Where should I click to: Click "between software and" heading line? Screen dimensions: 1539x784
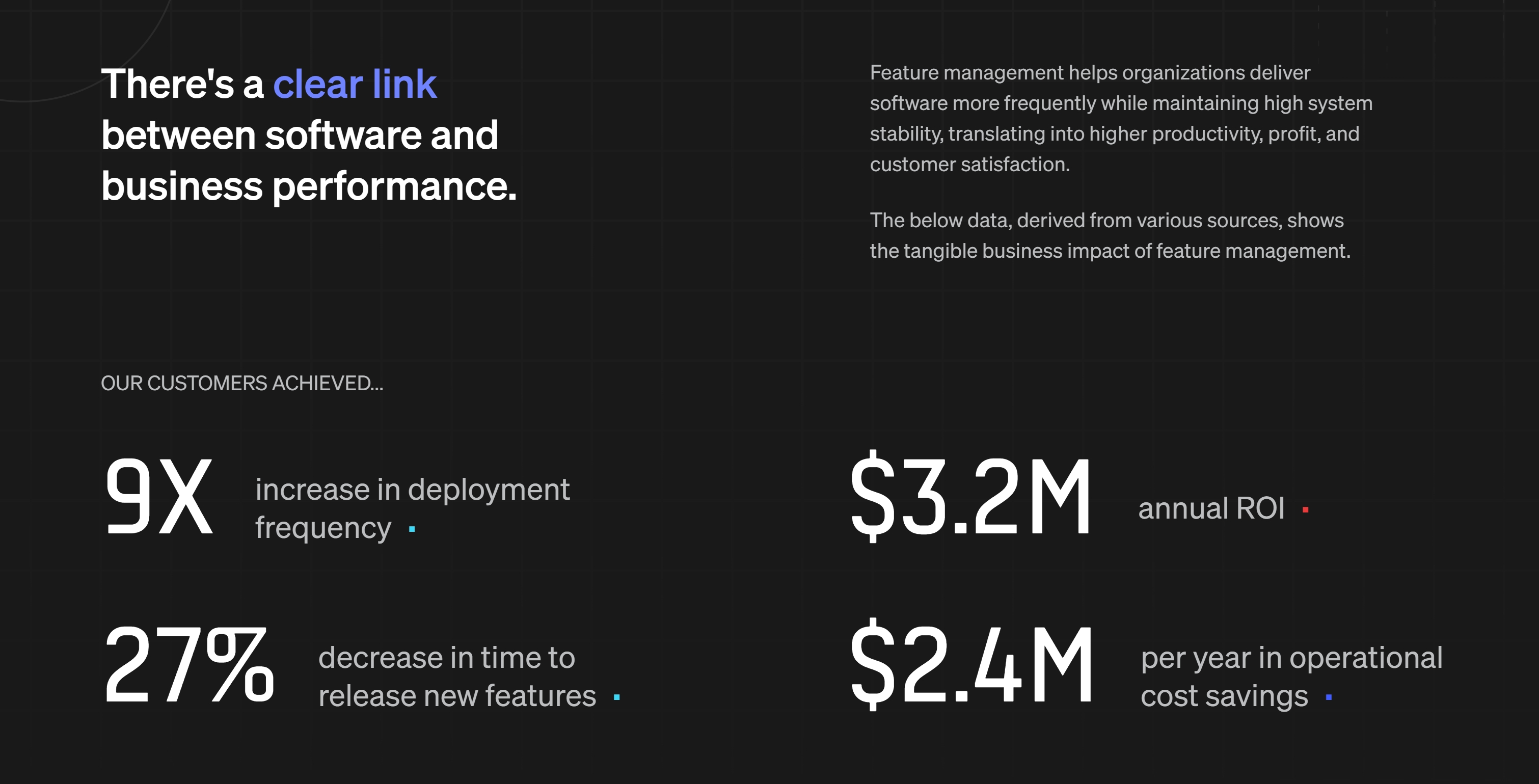click(300, 135)
